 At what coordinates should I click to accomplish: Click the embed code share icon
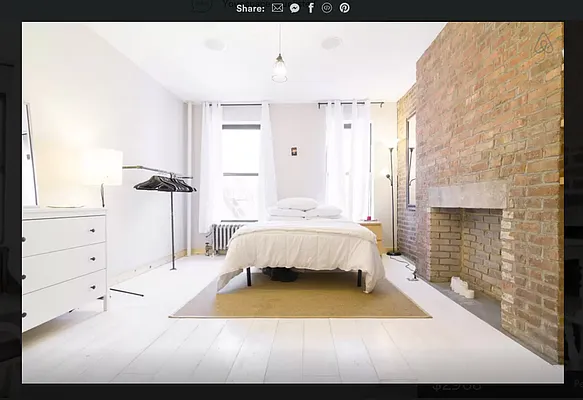click(327, 8)
